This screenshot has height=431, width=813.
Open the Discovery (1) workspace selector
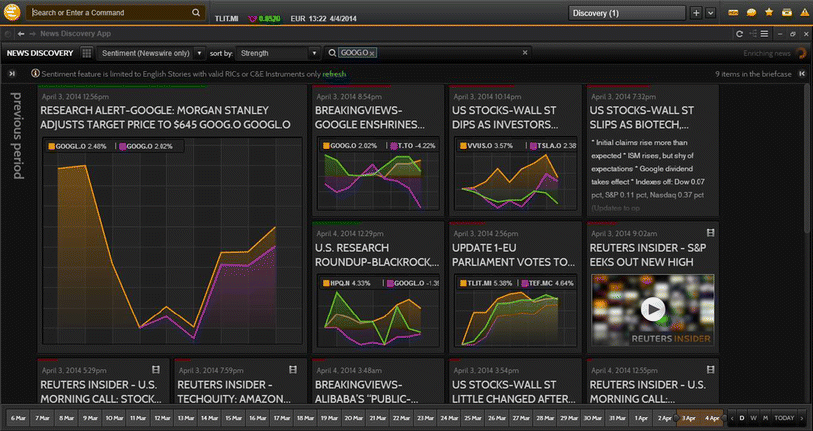626,13
